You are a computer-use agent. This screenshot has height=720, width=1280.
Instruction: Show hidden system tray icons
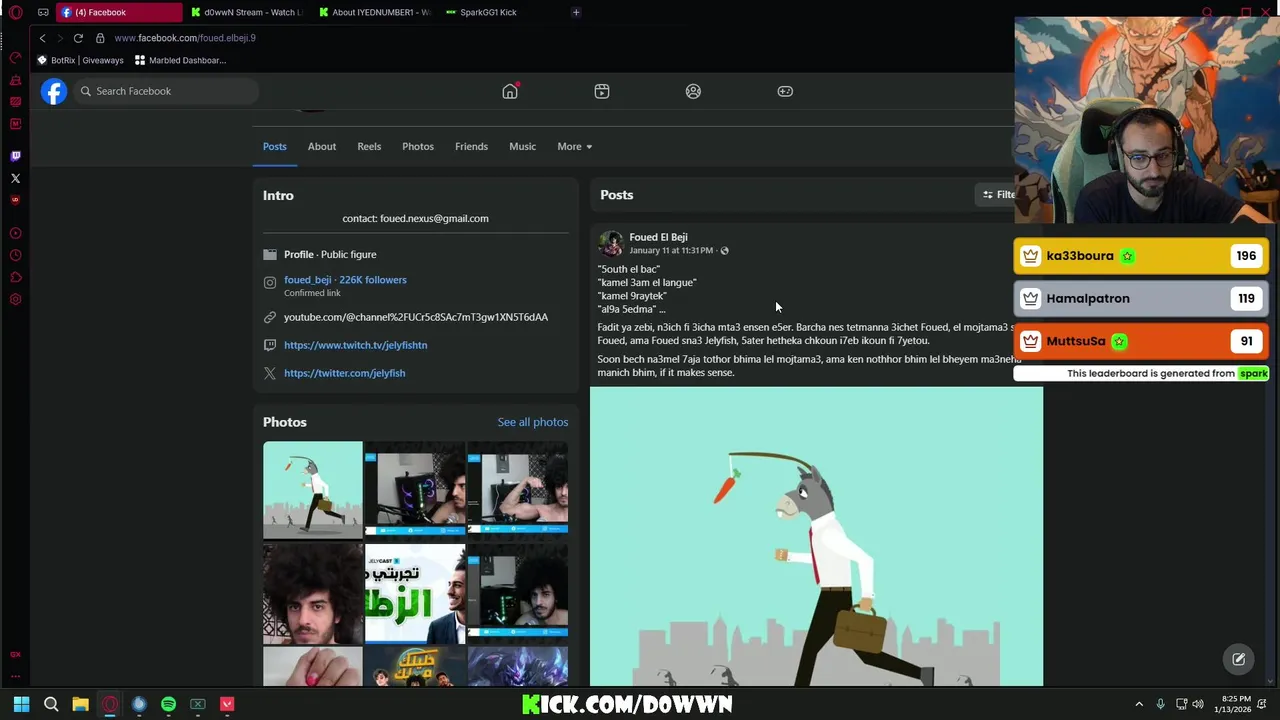pyautogui.click(x=1139, y=704)
